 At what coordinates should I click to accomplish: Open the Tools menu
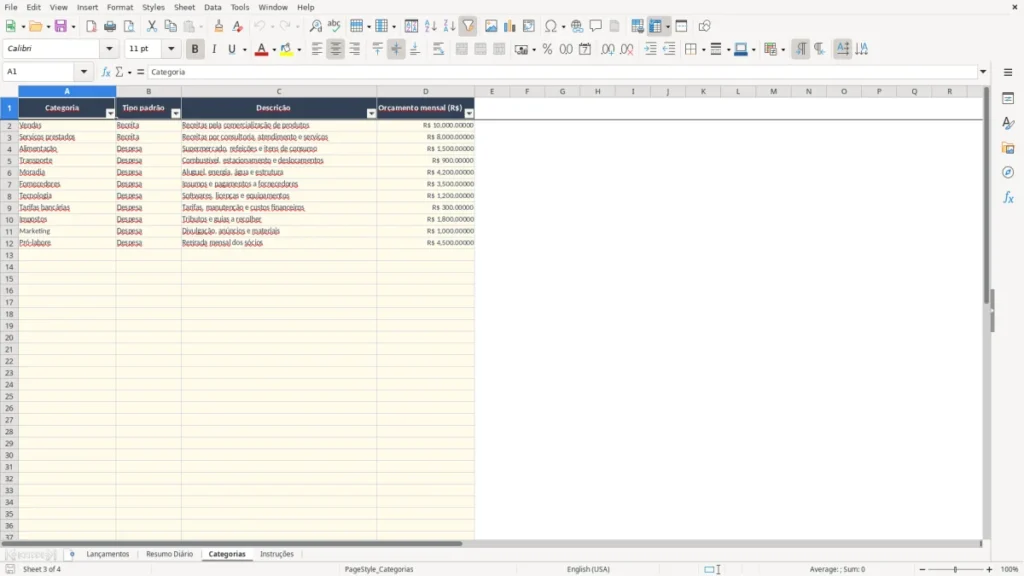pyautogui.click(x=240, y=7)
